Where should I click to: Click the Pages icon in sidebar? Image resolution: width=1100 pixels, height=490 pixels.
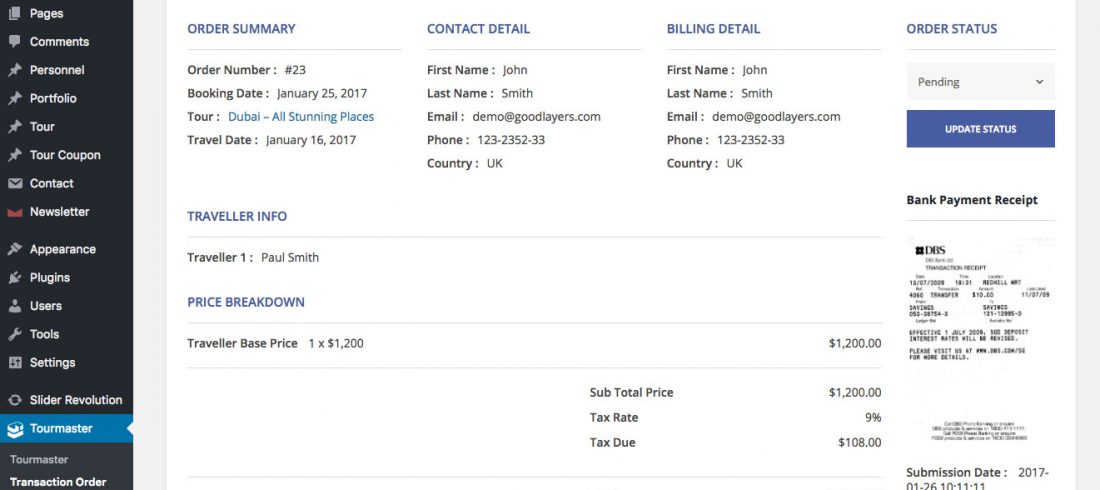click(x=15, y=13)
